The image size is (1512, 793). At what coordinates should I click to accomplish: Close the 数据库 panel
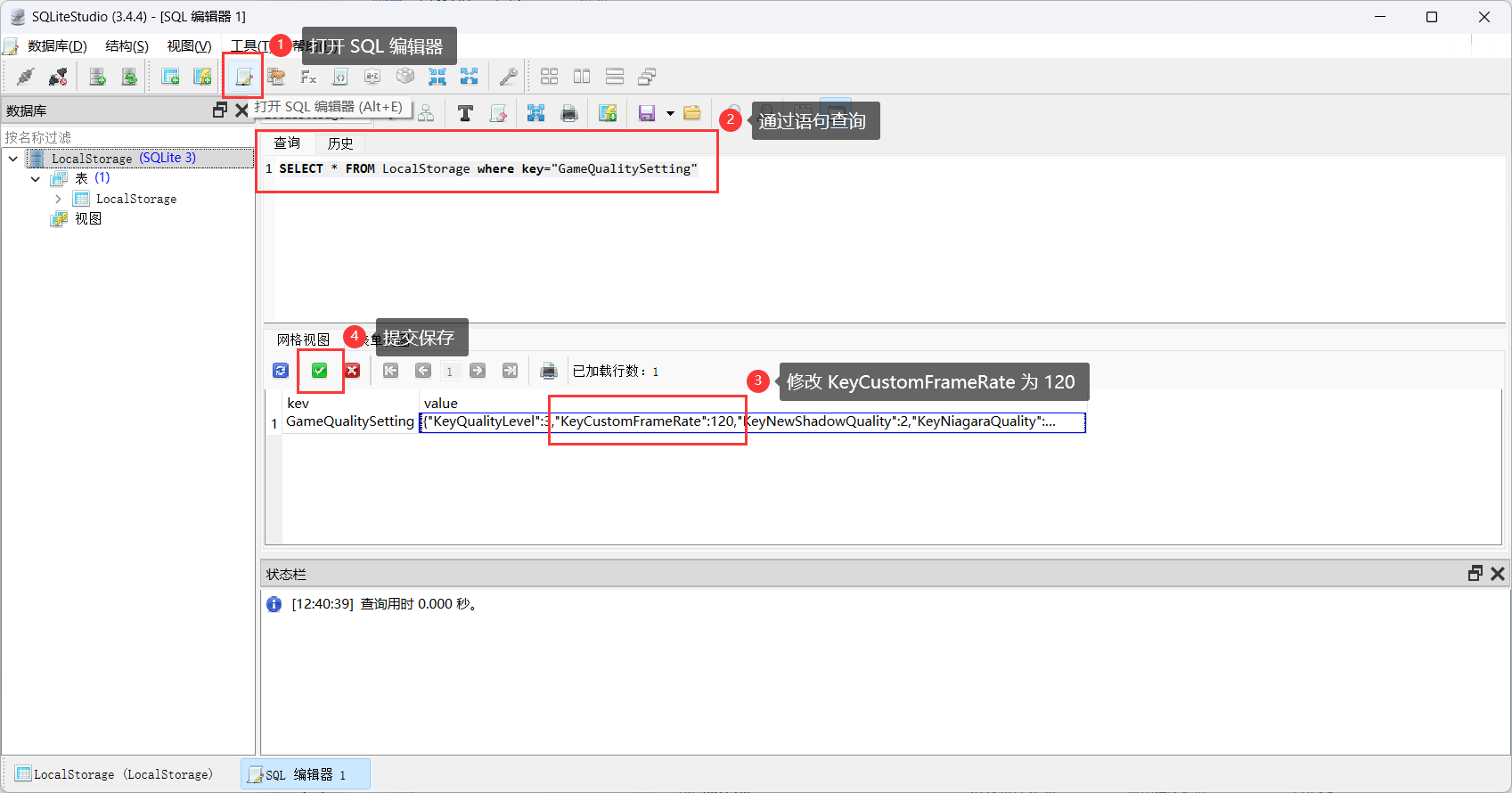point(241,110)
